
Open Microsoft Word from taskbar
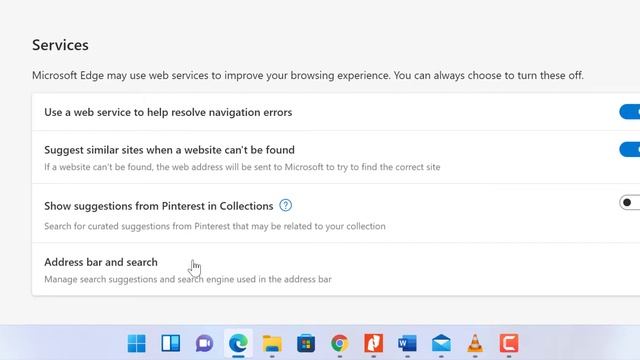(407, 343)
